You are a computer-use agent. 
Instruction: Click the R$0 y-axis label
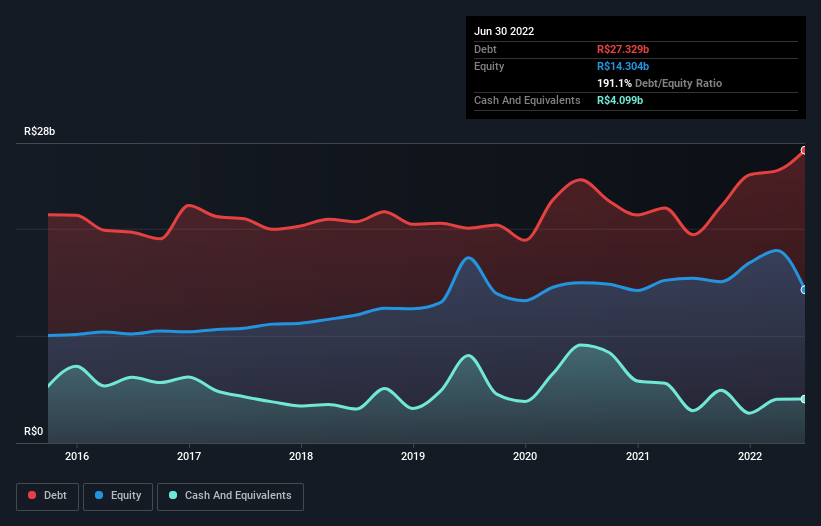coord(34,431)
